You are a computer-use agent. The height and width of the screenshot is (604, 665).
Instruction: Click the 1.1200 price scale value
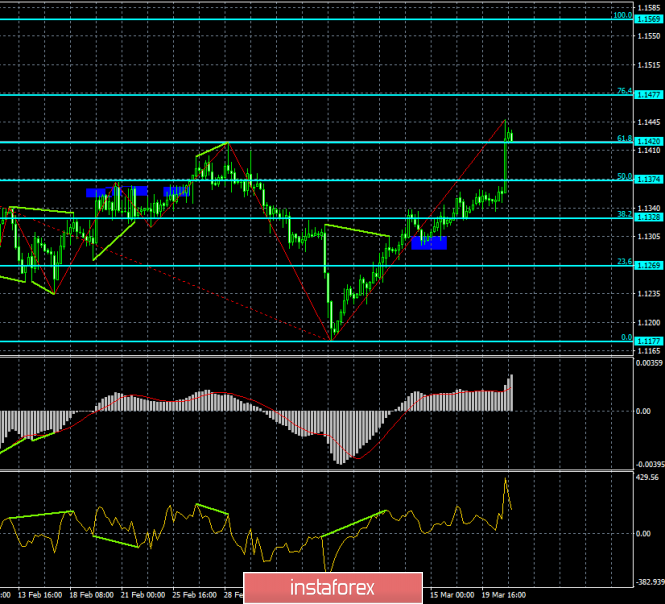pos(649,323)
